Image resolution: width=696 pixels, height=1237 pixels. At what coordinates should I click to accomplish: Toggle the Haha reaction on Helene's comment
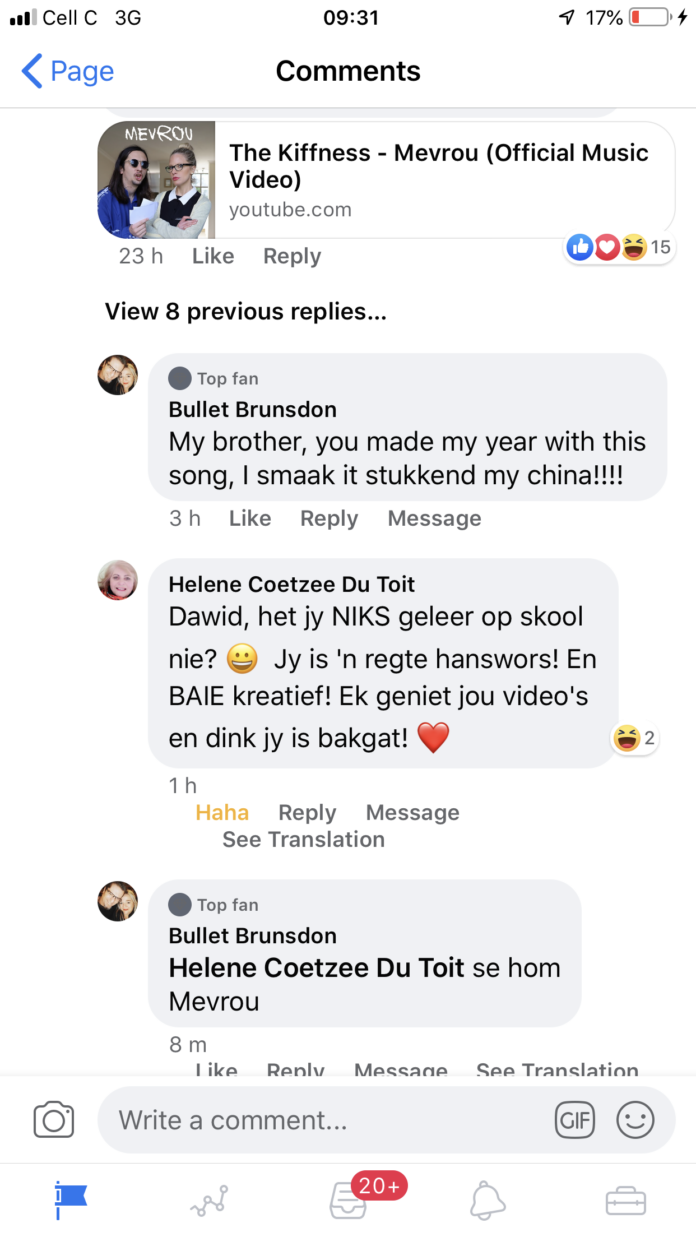pyautogui.click(x=222, y=812)
